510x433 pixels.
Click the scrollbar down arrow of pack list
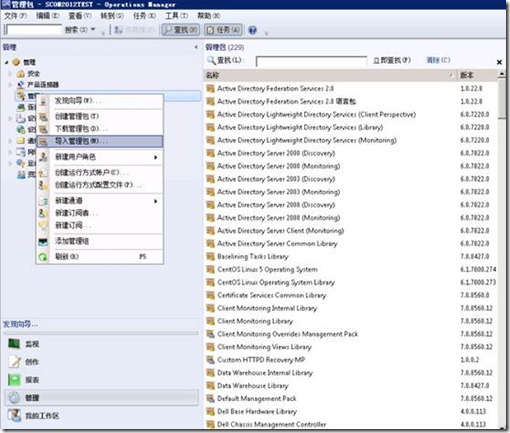click(502, 427)
